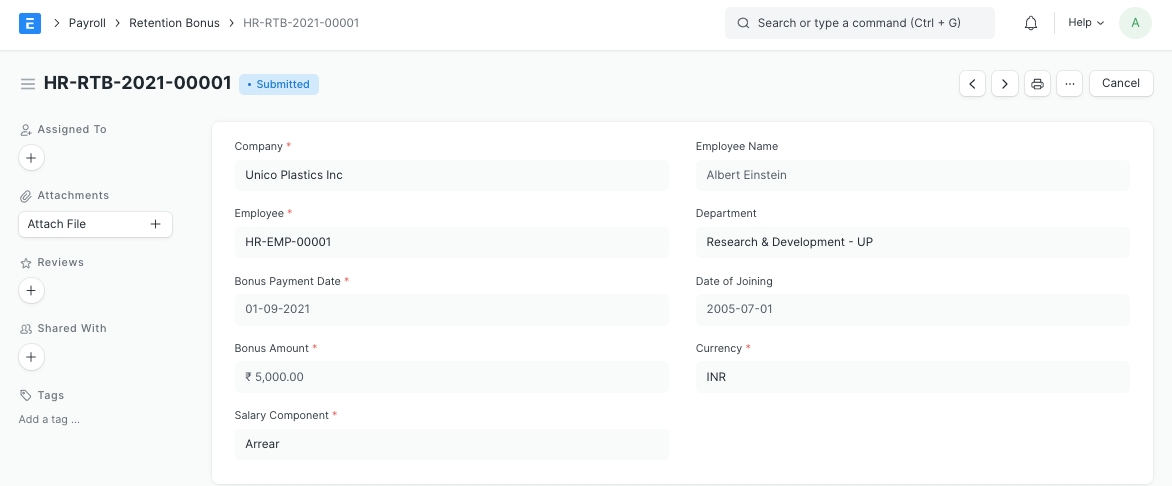Screen dimensions: 1172x486
Task: Toggle the sidebar hamburger menu icon
Action: click(x=28, y=84)
